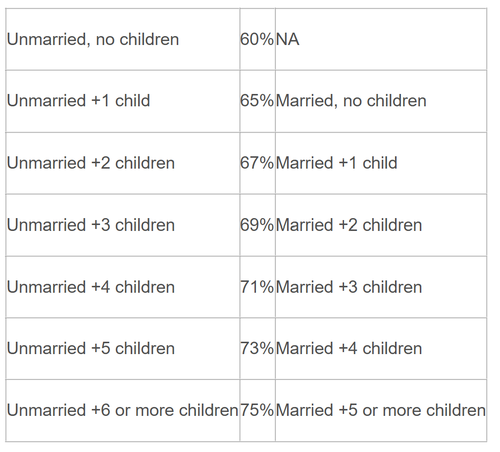Select the 60% cell
500x452 pixels.
(257, 39)
